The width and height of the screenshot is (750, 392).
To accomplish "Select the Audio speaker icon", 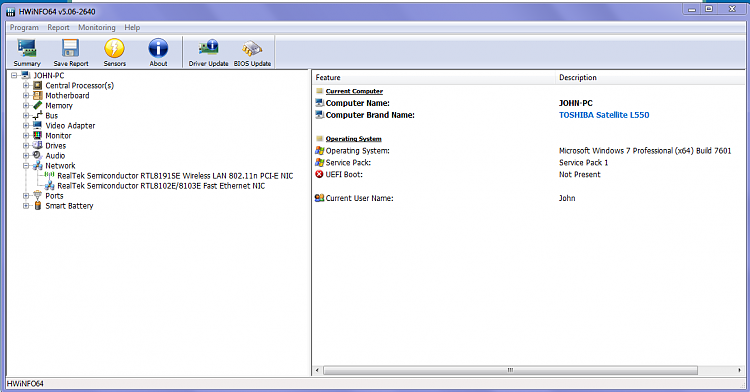I will coord(38,156).
